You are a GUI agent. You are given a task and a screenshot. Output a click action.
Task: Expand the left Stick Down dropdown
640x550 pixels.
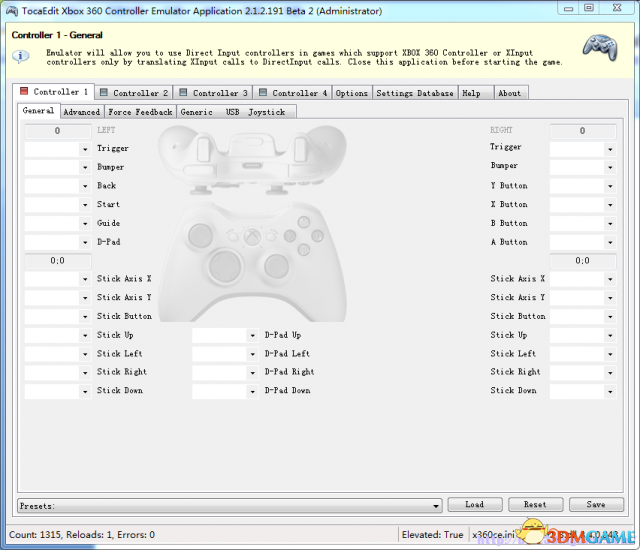click(x=85, y=392)
